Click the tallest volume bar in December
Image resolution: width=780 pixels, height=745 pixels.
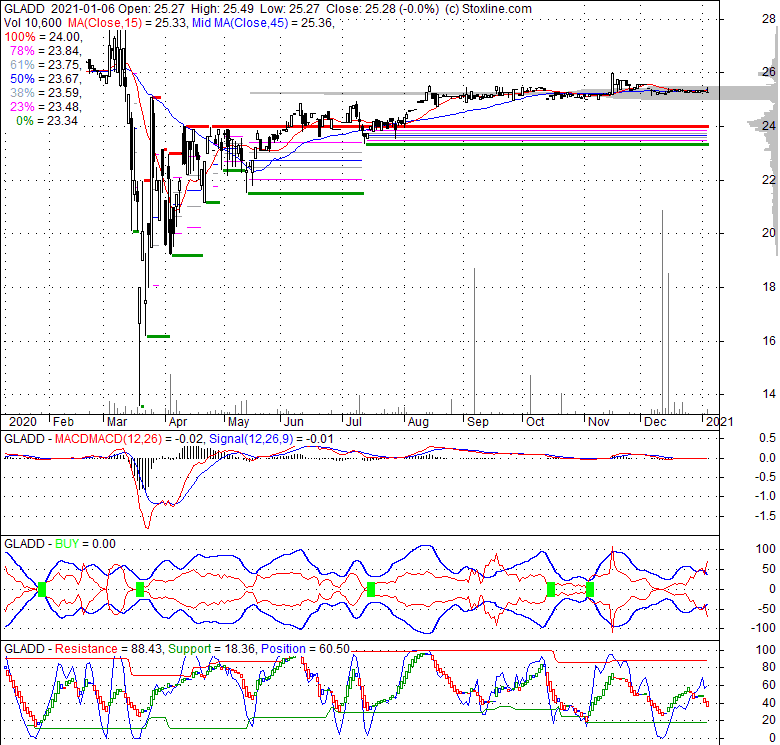[662, 312]
